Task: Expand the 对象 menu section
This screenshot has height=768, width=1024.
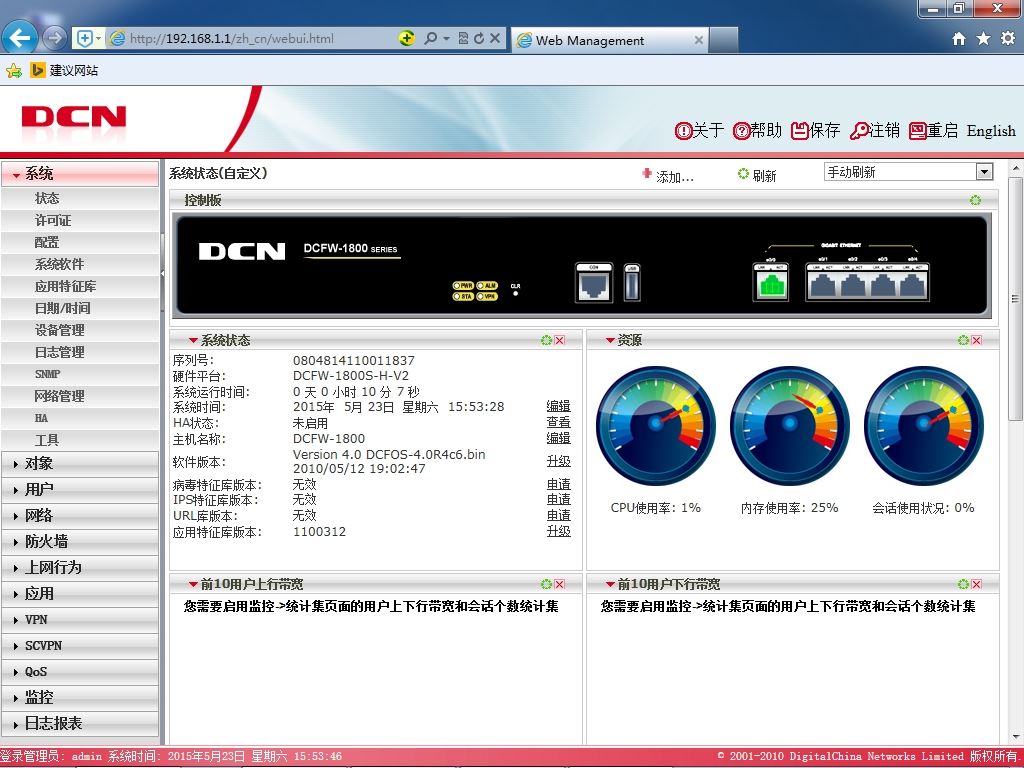Action: point(80,464)
